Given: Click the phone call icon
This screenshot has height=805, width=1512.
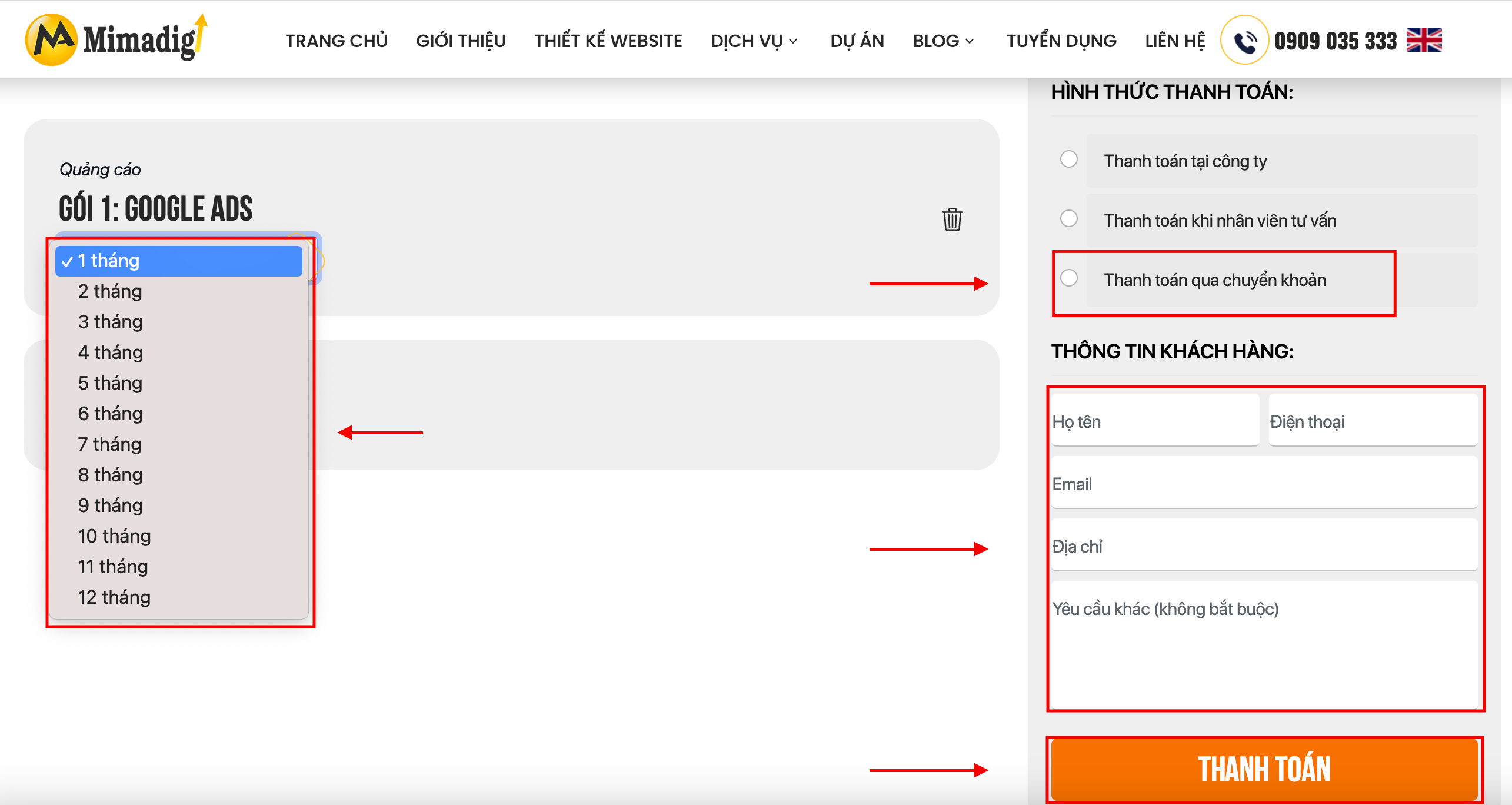Looking at the screenshot, I should point(1244,40).
